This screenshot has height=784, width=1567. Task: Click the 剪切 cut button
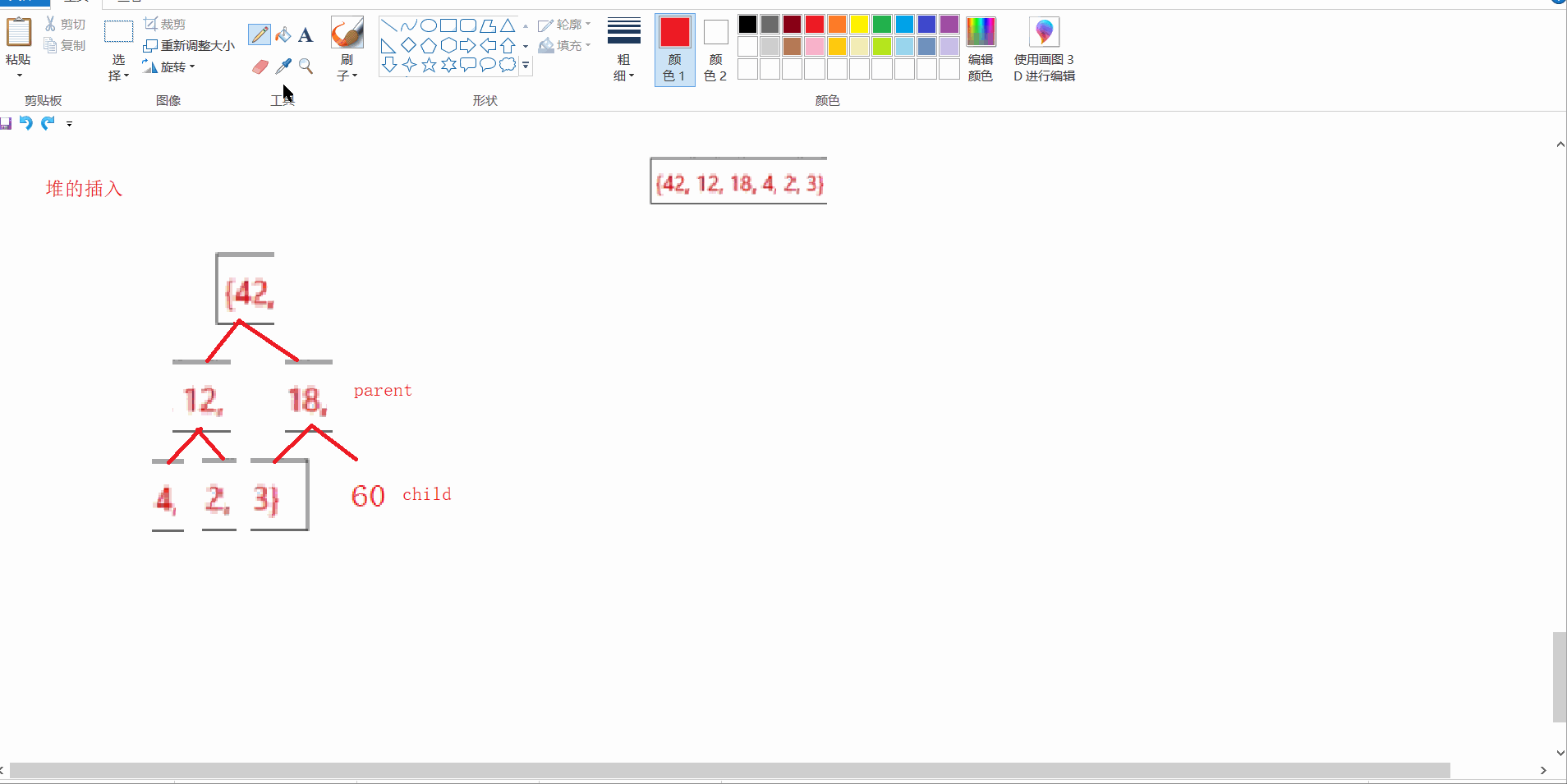(66, 25)
